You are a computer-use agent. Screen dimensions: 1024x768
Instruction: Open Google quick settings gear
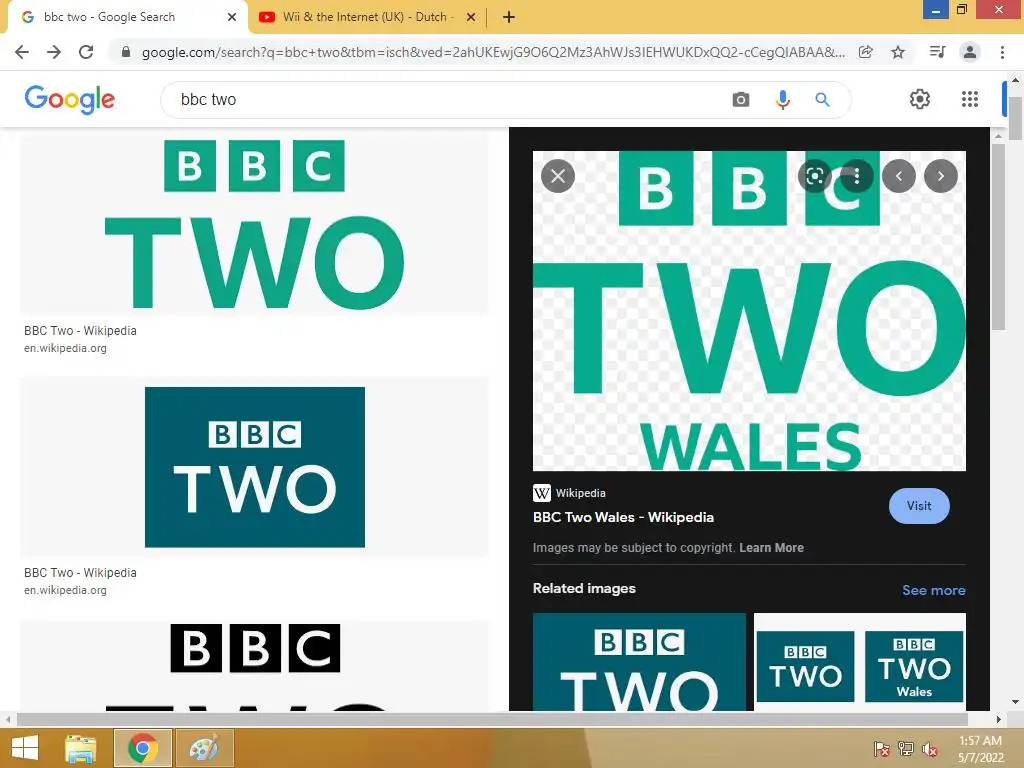pos(920,99)
